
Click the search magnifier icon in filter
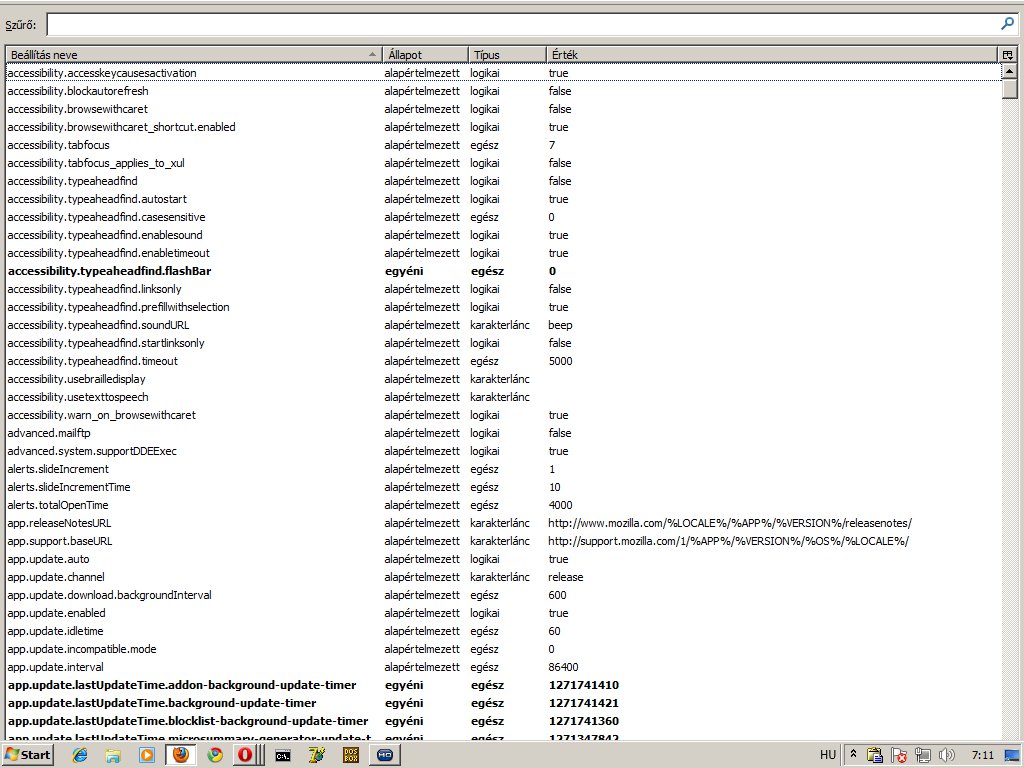pos(1007,24)
